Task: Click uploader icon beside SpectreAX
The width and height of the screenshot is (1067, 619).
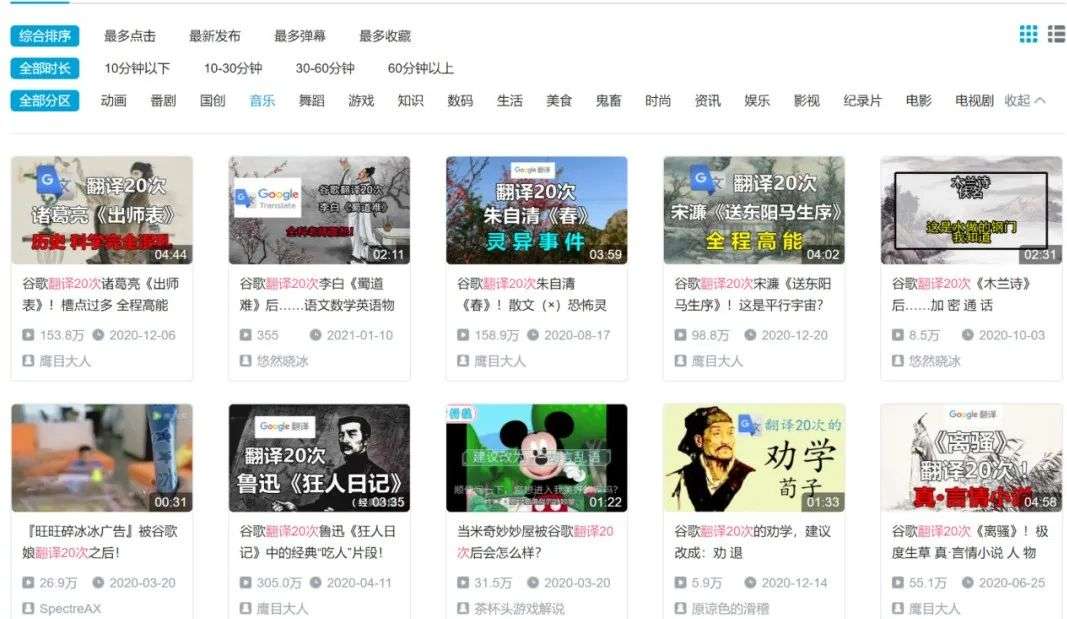Action: (x=28, y=608)
